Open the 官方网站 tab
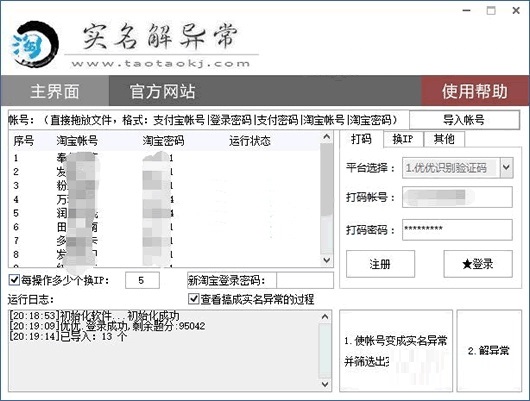530x401 pixels. tap(163, 91)
